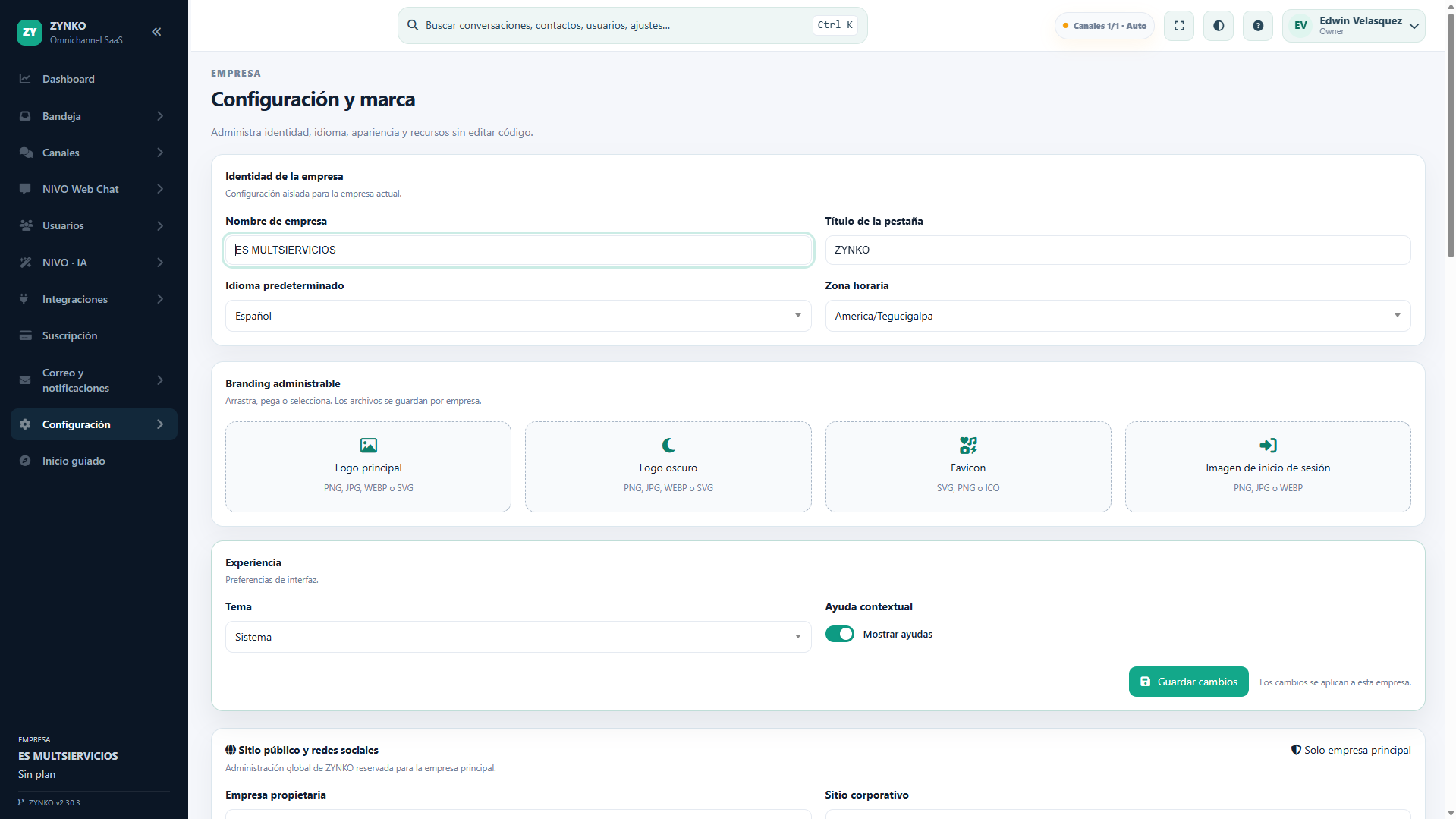This screenshot has height=819, width=1456.
Task: Open the Zona horaria dropdown
Action: (x=1118, y=316)
